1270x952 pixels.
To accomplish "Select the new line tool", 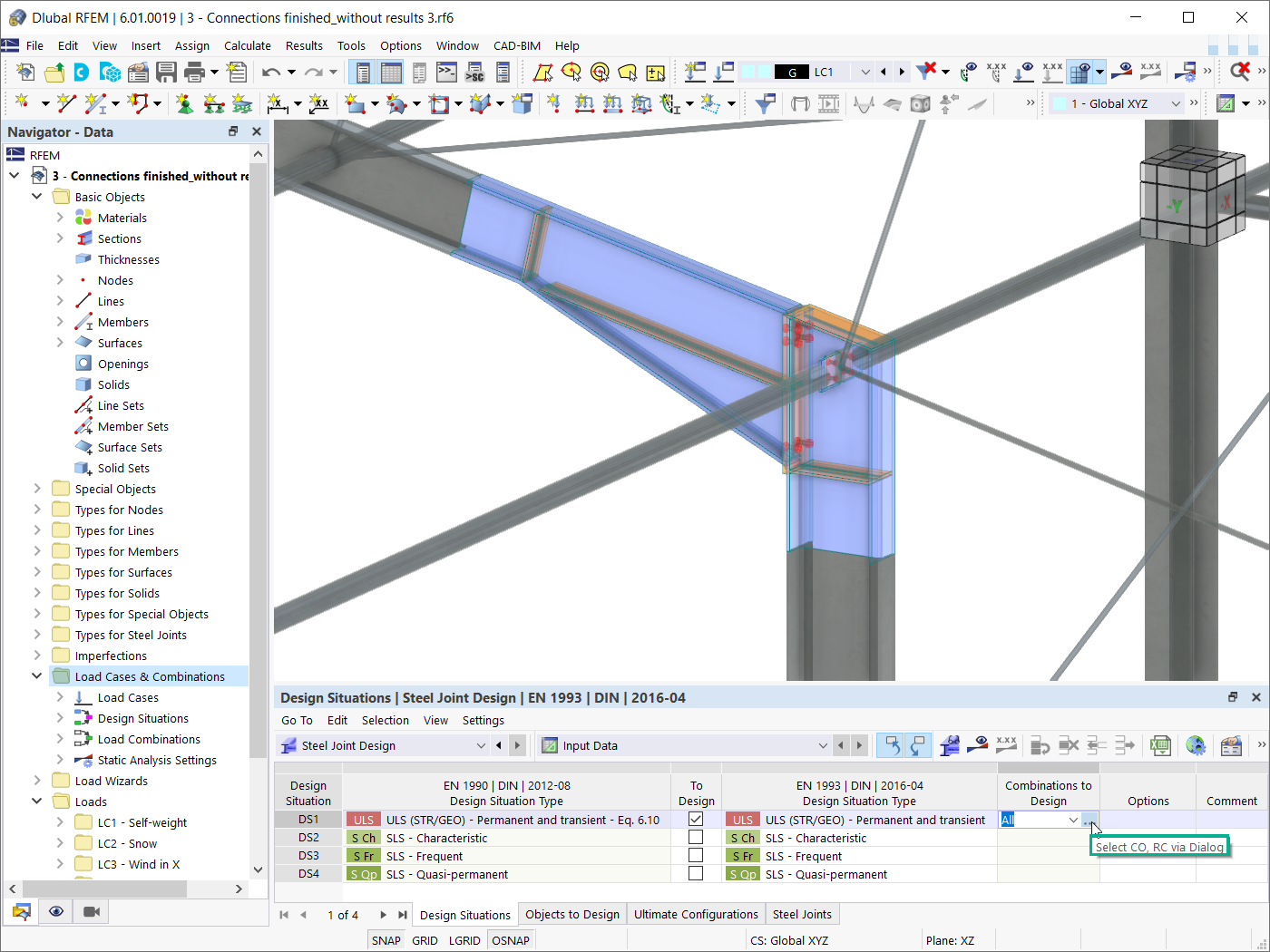I will click(x=66, y=104).
